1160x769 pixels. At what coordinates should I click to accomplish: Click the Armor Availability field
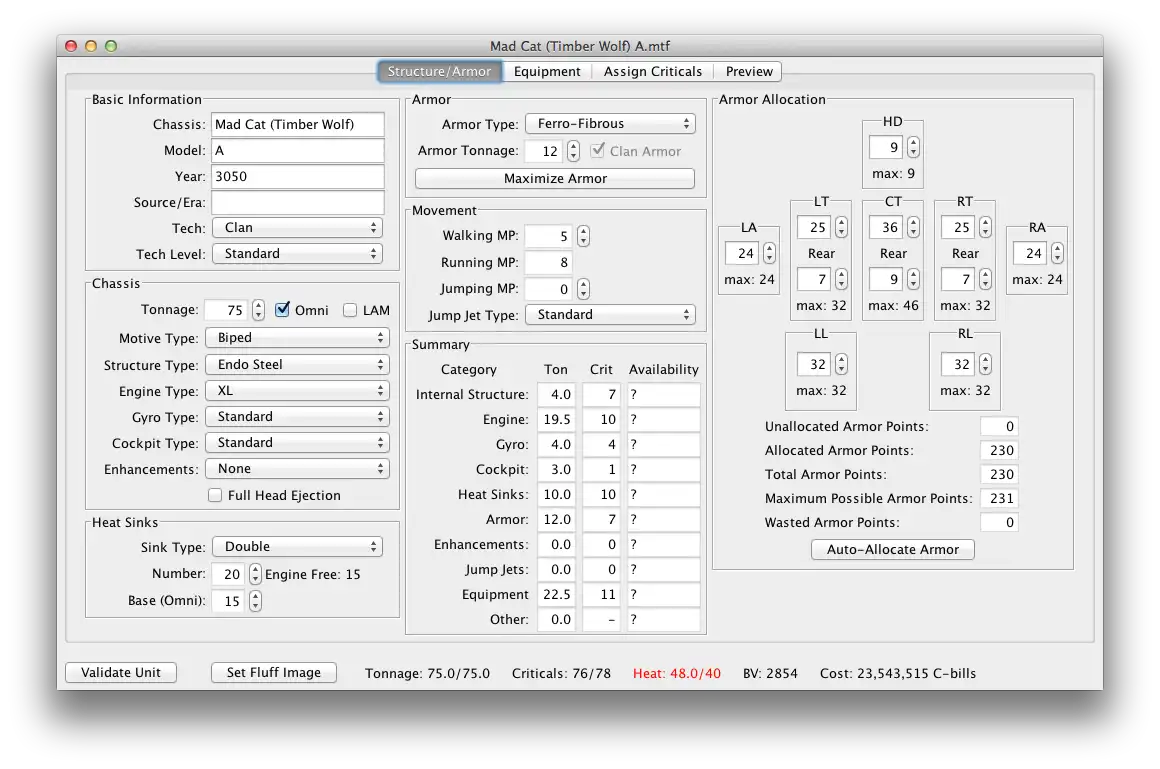pos(664,520)
